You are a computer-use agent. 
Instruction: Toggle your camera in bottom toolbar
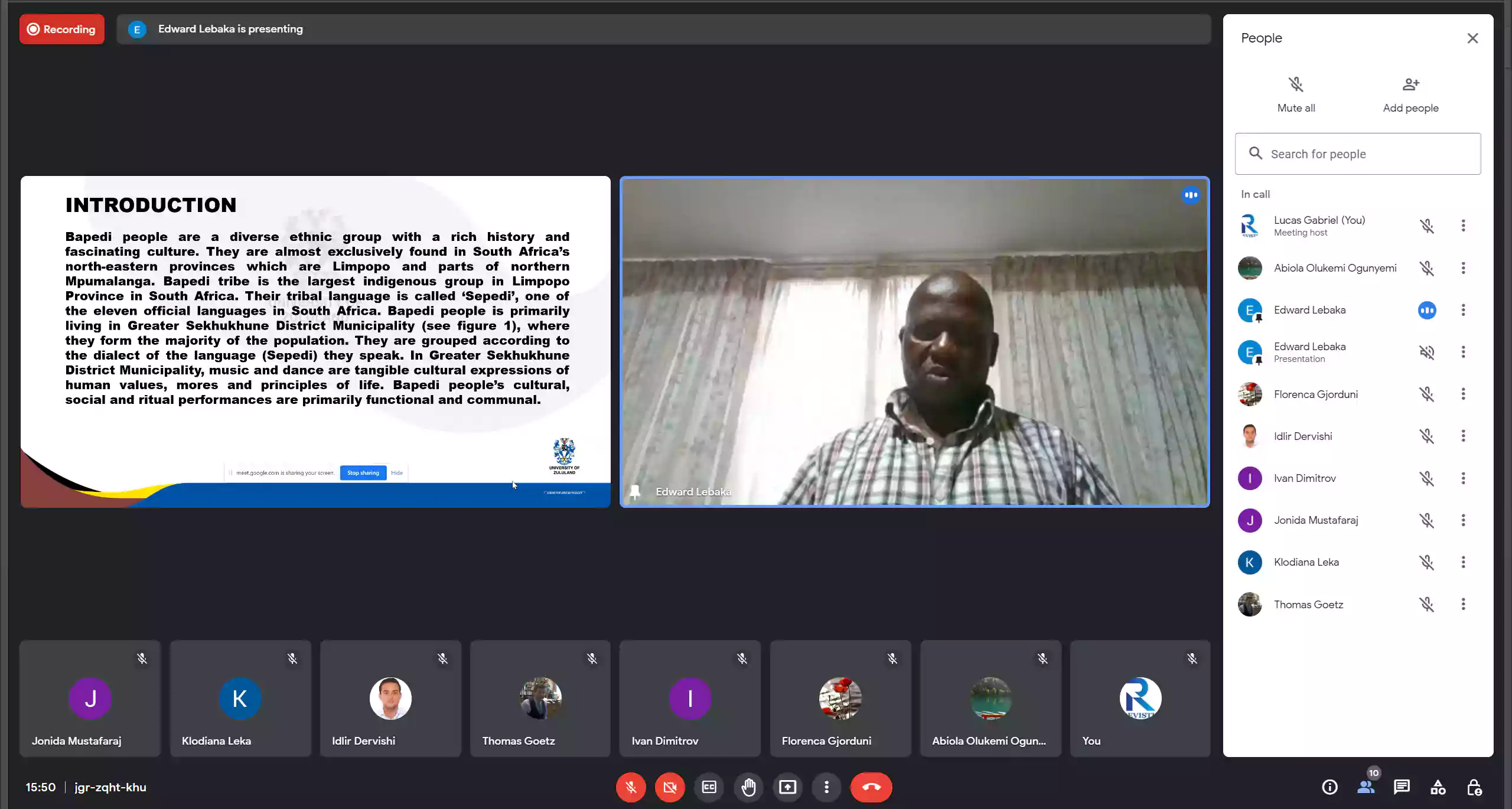670,787
